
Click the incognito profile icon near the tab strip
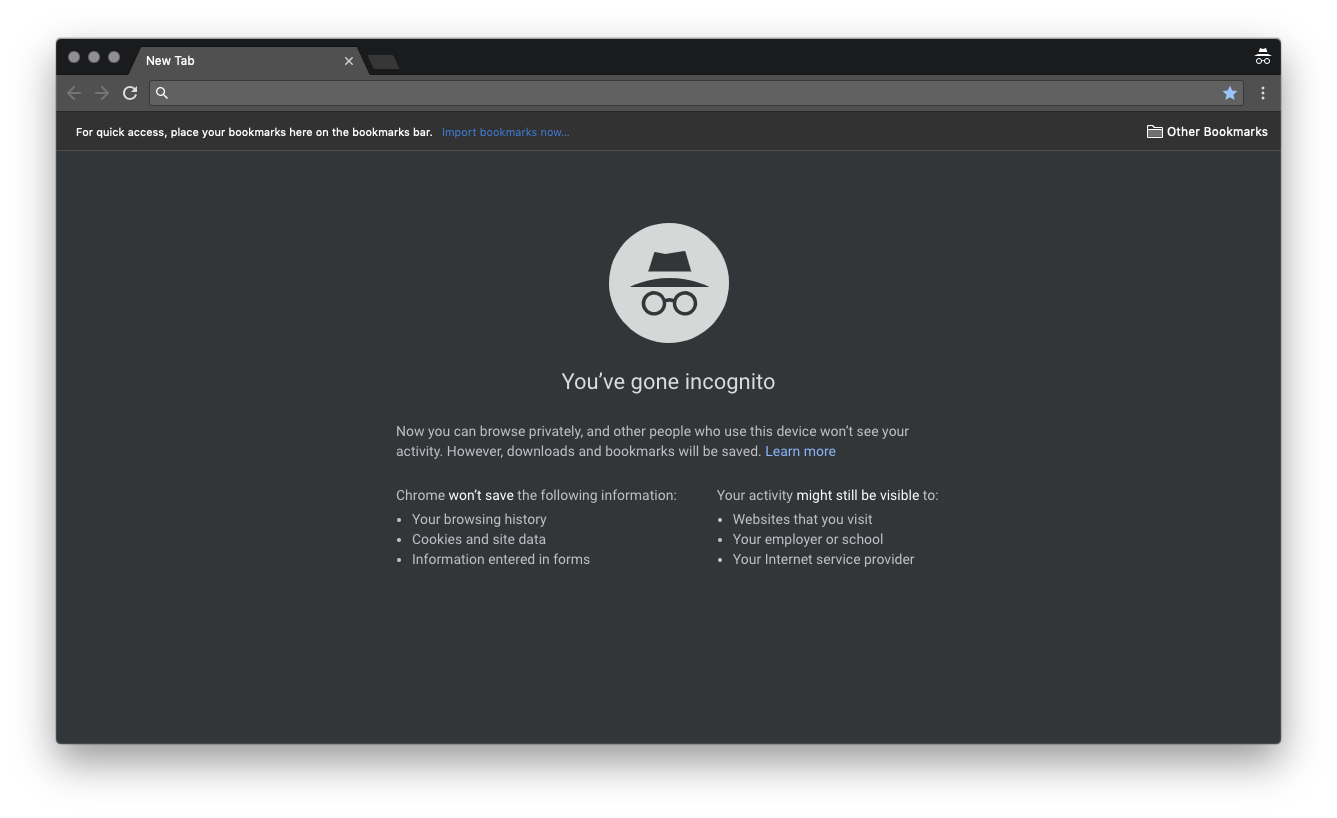pyautogui.click(x=1262, y=56)
